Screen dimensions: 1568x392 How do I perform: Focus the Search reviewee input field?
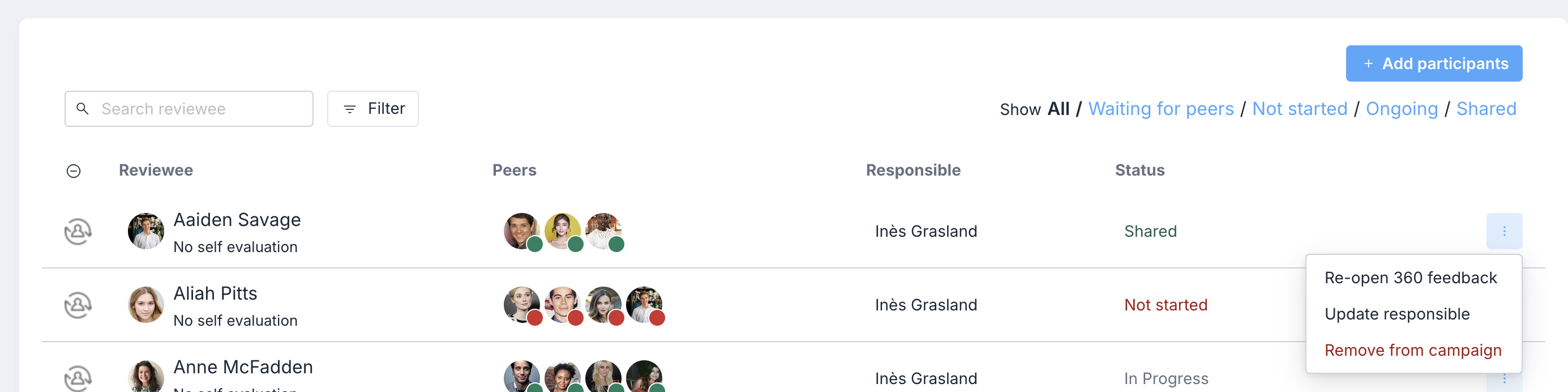pyautogui.click(x=188, y=109)
